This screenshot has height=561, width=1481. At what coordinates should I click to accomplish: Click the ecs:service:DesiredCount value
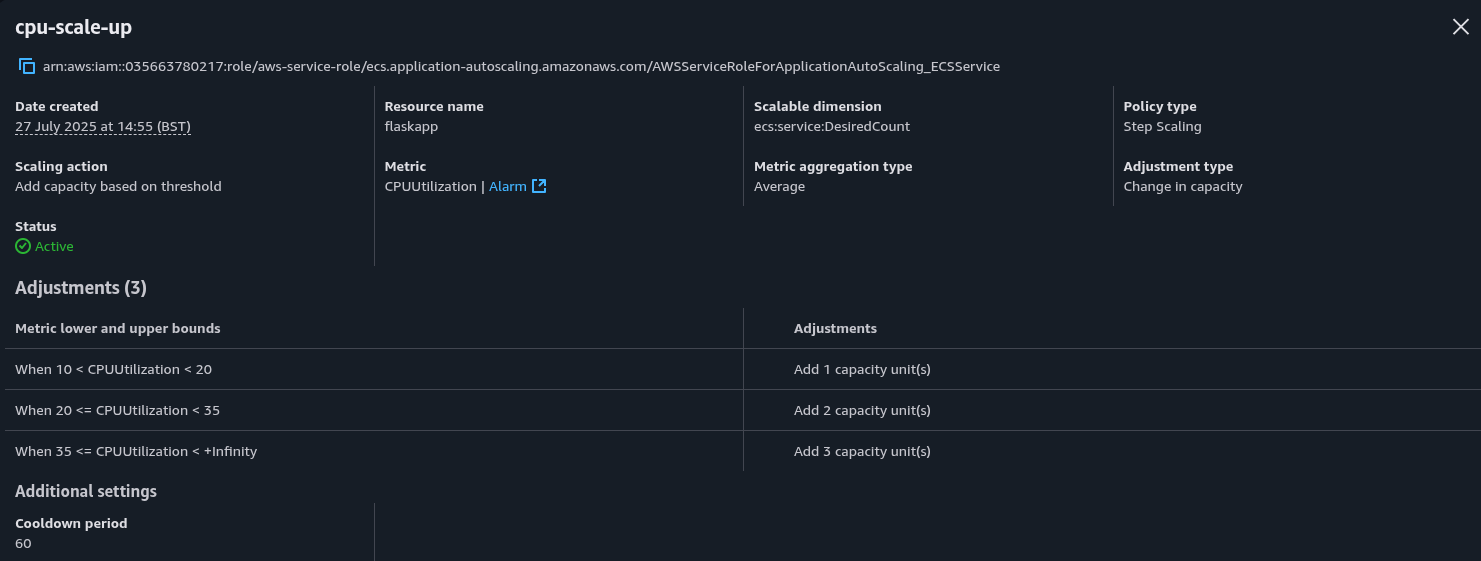pyautogui.click(x=832, y=126)
